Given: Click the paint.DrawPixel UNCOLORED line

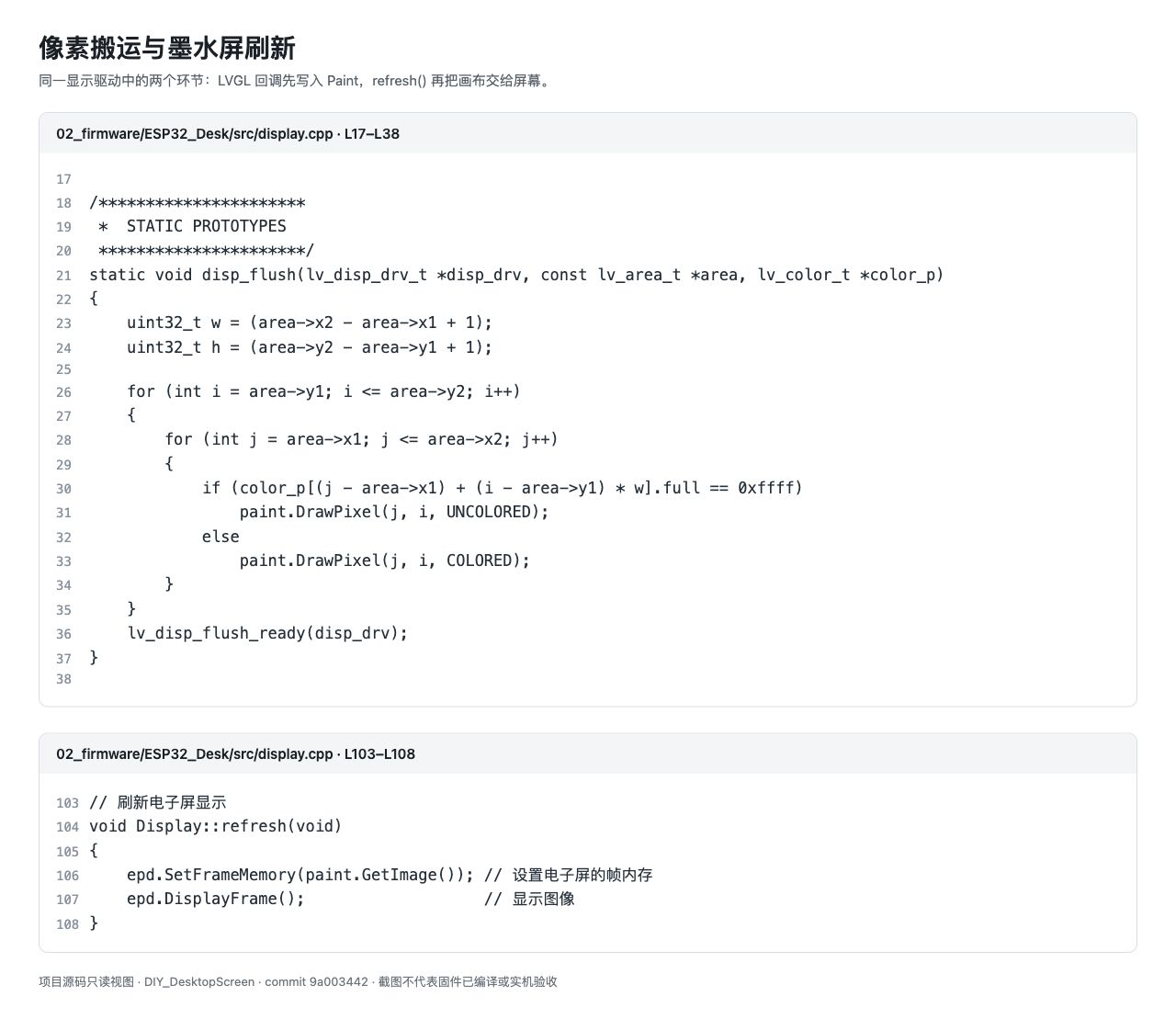Looking at the screenshot, I should [x=394, y=512].
